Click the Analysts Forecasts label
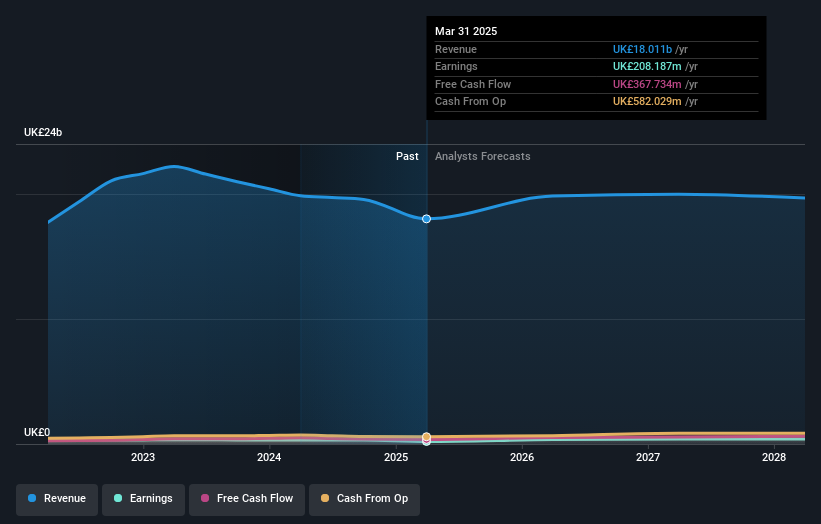 pyautogui.click(x=483, y=157)
